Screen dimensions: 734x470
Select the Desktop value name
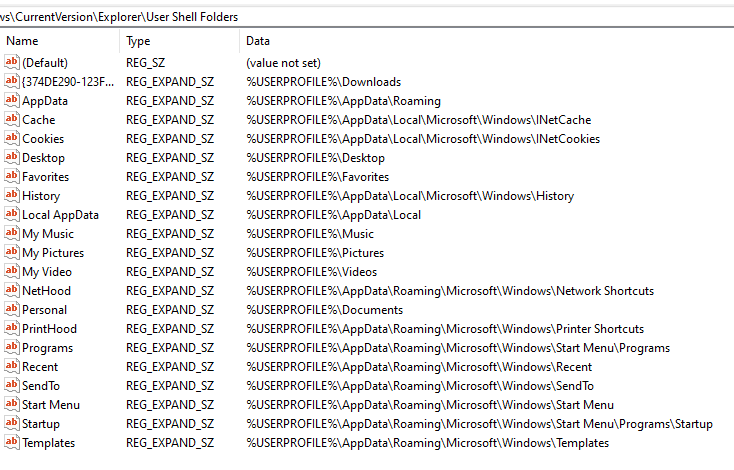44,158
